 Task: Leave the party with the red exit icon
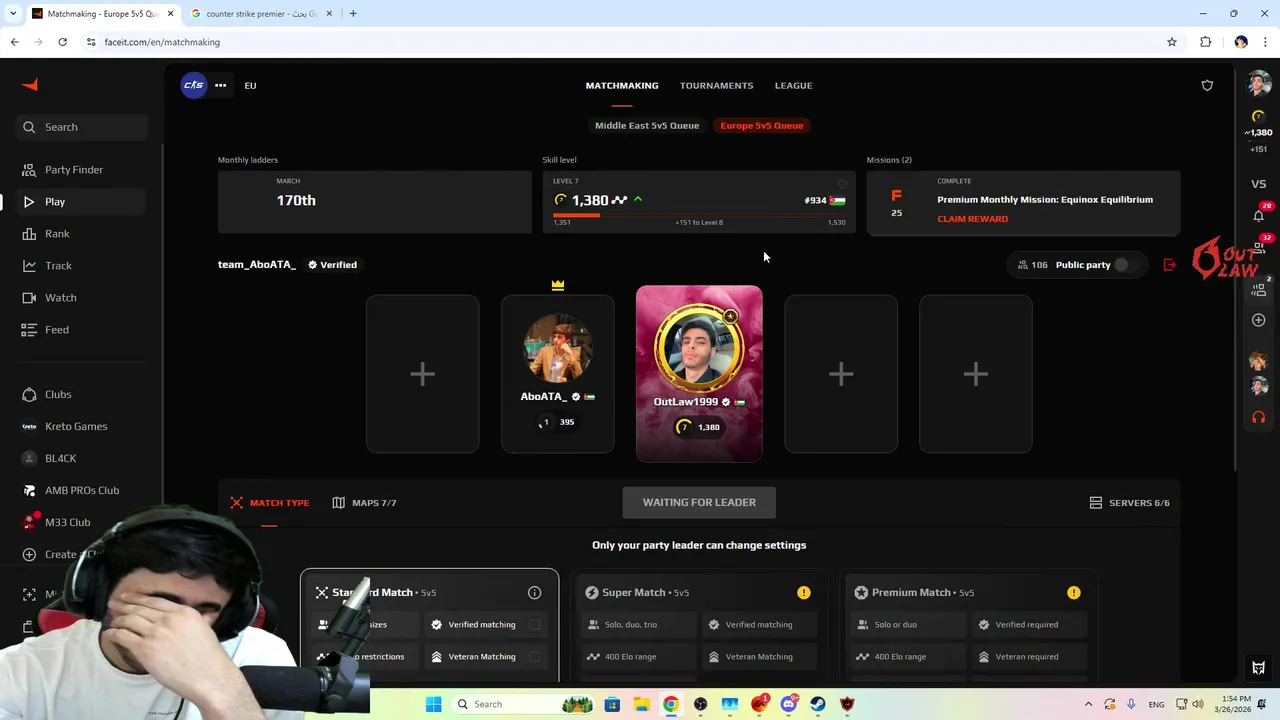[x=1169, y=265]
